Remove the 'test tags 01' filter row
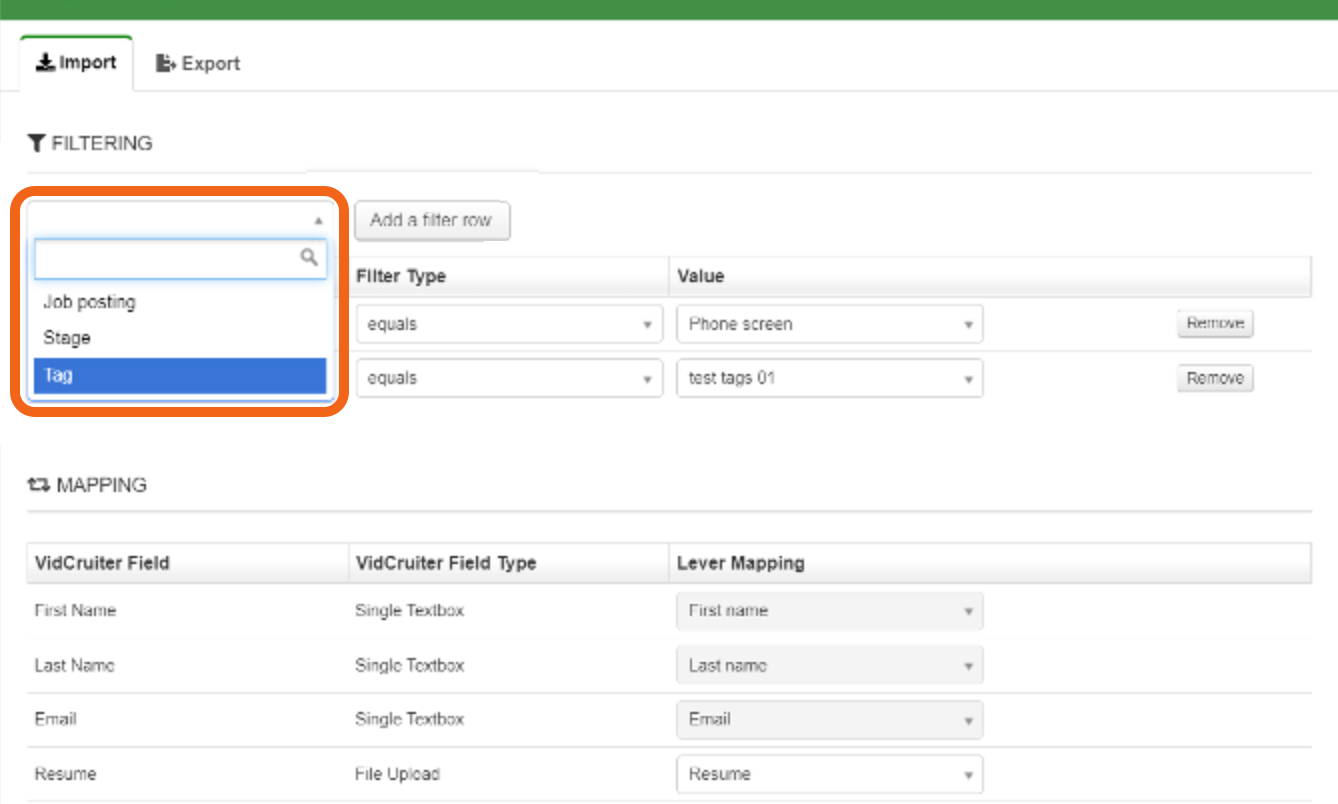Image resolution: width=1338 pixels, height=804 pixels. pos(1215,378)
